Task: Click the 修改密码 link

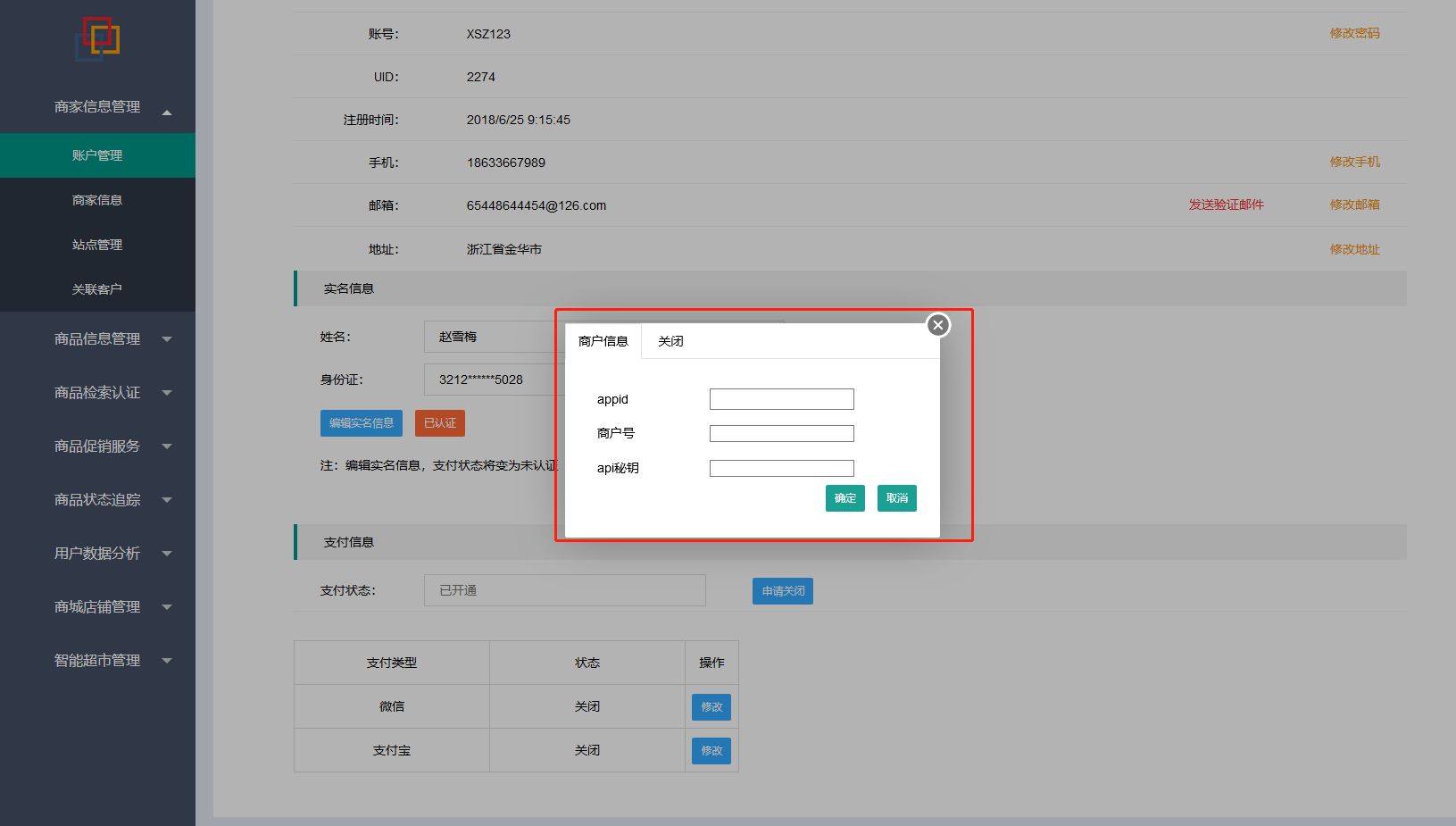Action: point(1354,34)
